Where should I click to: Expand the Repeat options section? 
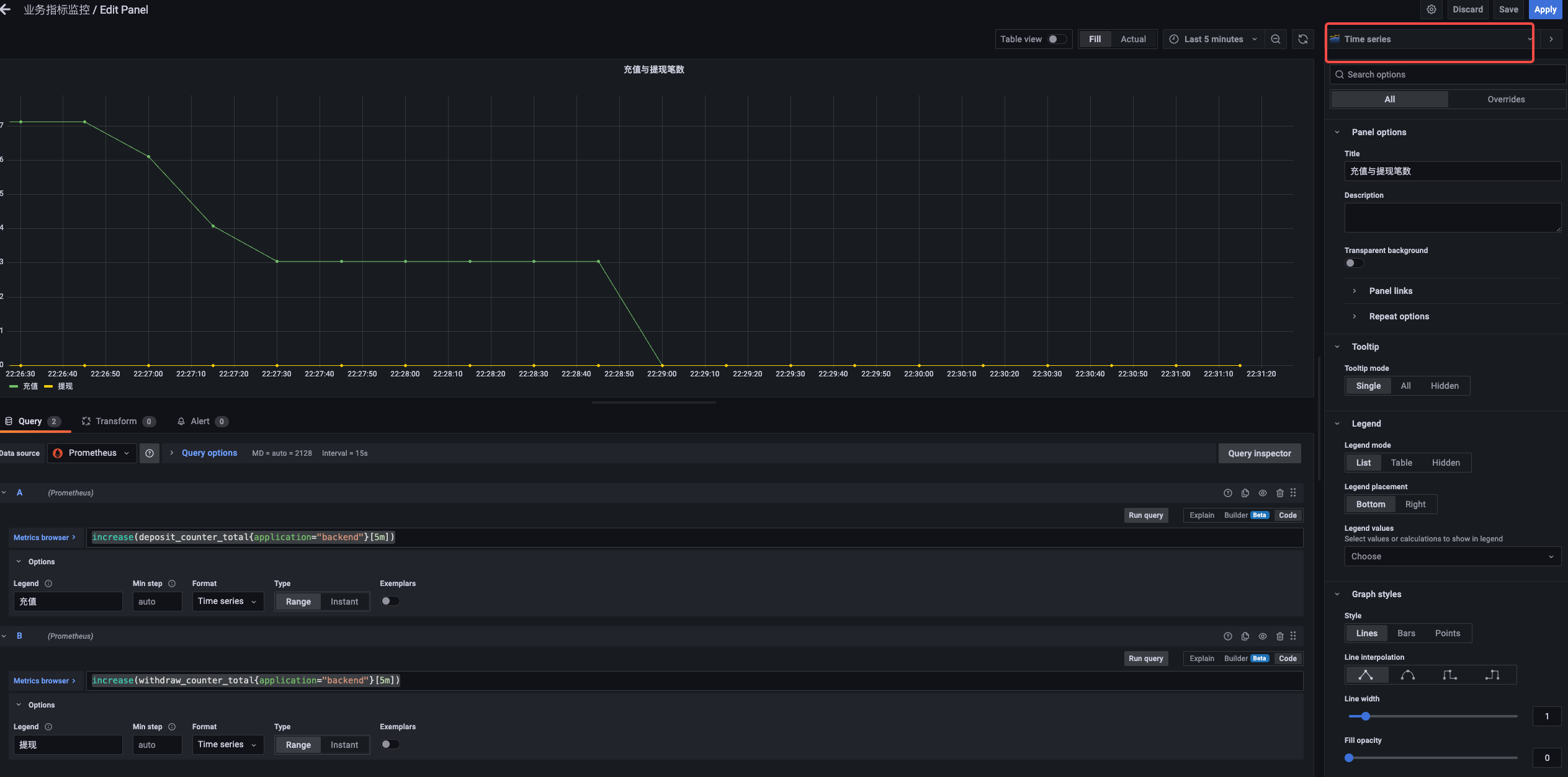pos(1398,317)
